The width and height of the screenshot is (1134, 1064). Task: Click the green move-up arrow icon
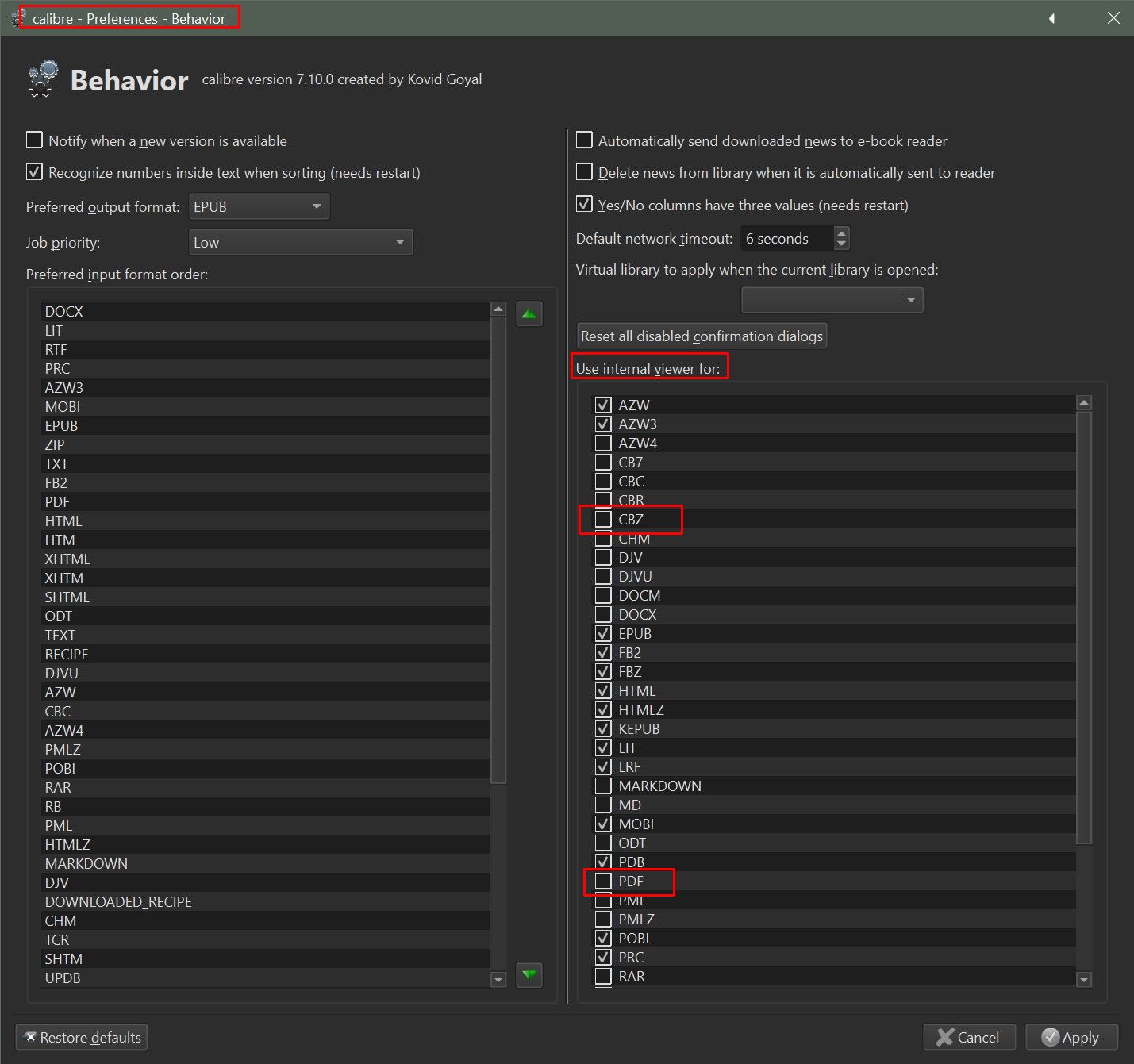pyautogui.click(x=529, y=314)
